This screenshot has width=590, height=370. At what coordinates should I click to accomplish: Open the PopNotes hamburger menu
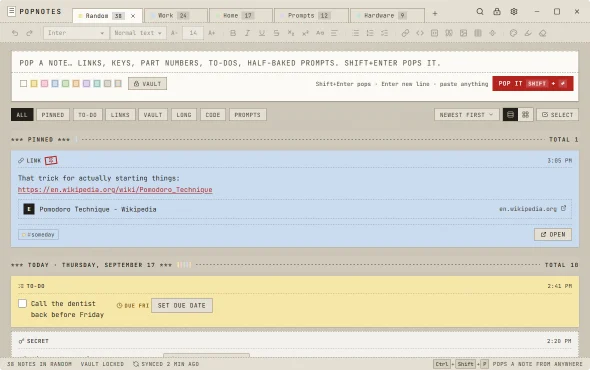[x=12, y=11]
